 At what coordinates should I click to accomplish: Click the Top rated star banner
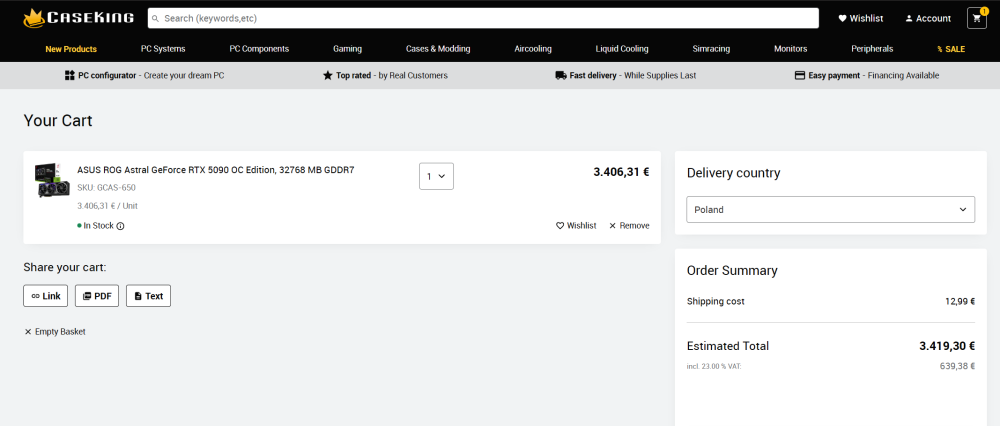coord(385,75)
